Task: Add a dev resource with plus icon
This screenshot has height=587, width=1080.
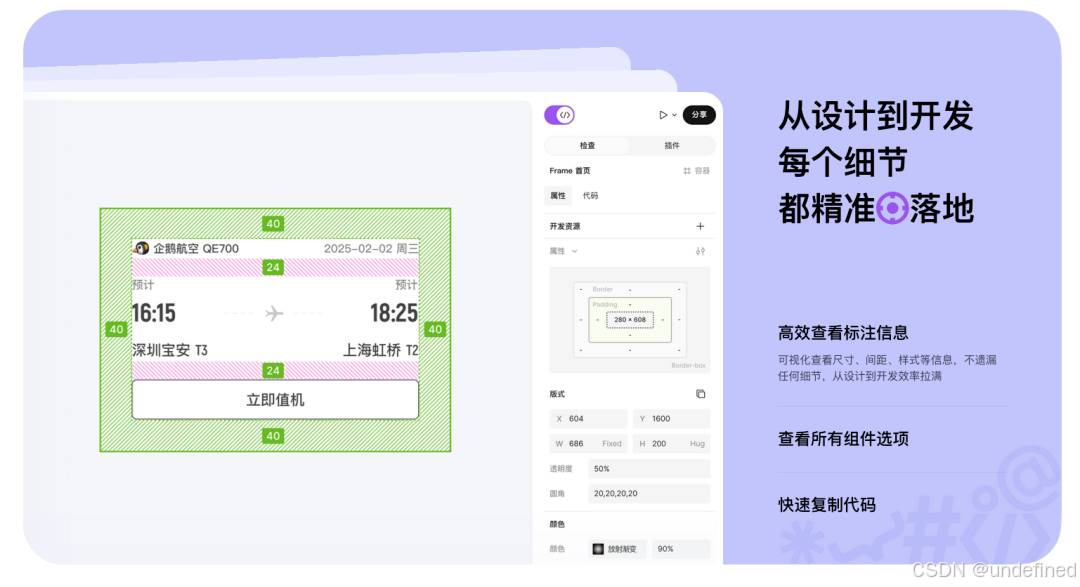Action: tap(700, 226)
